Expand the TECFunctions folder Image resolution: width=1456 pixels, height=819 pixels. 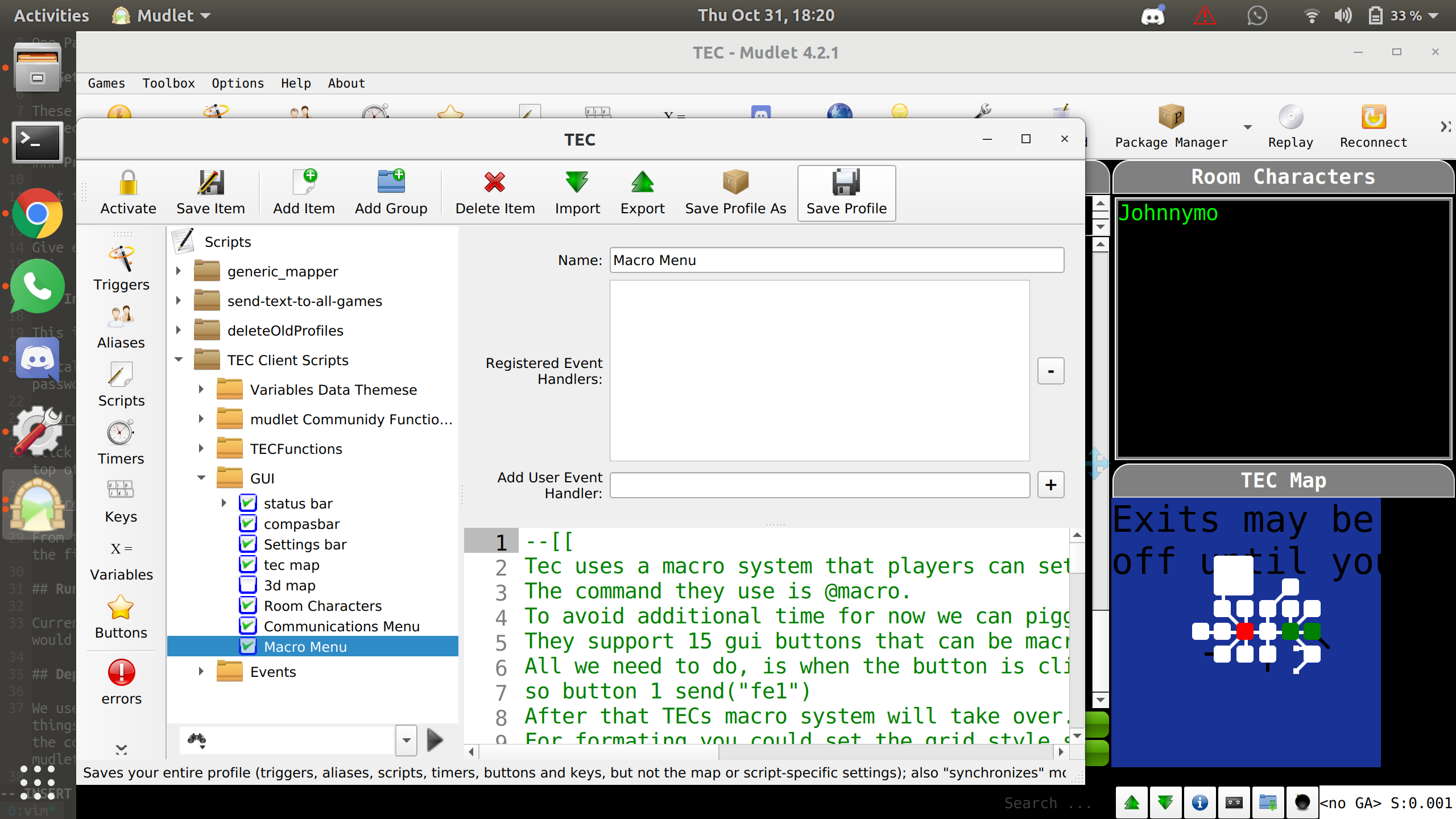(201, 448)
